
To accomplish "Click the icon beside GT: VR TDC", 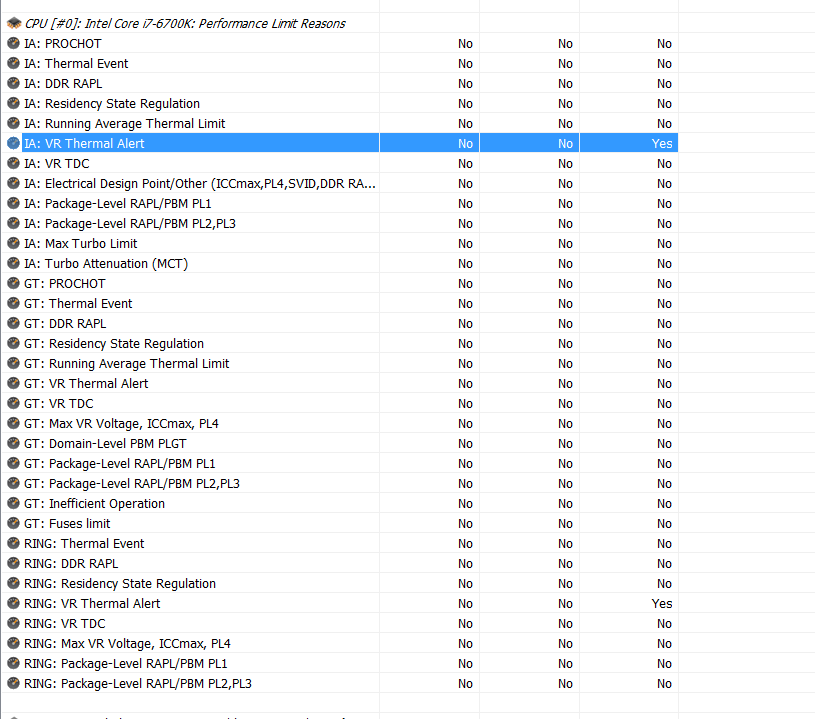I will pos(14,403).
